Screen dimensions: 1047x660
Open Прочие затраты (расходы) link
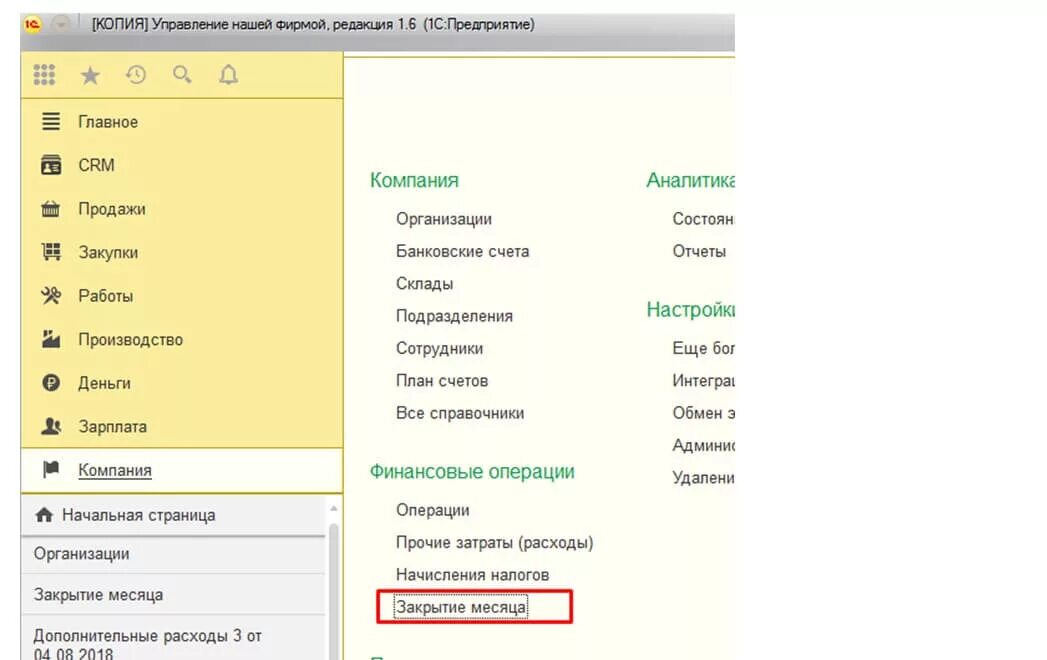point(494,543)
